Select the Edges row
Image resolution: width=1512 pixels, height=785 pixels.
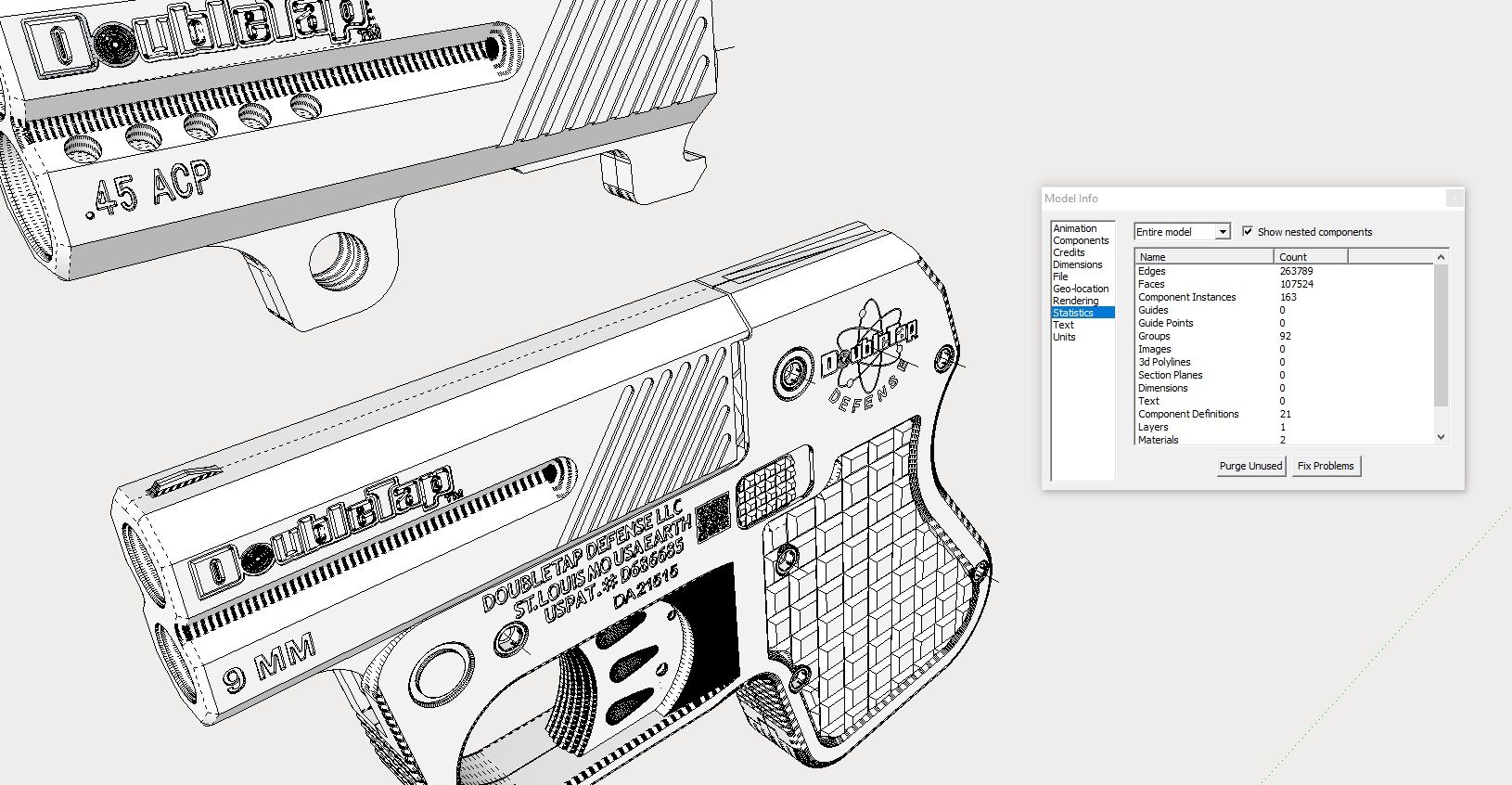(x=1284, y=271)
